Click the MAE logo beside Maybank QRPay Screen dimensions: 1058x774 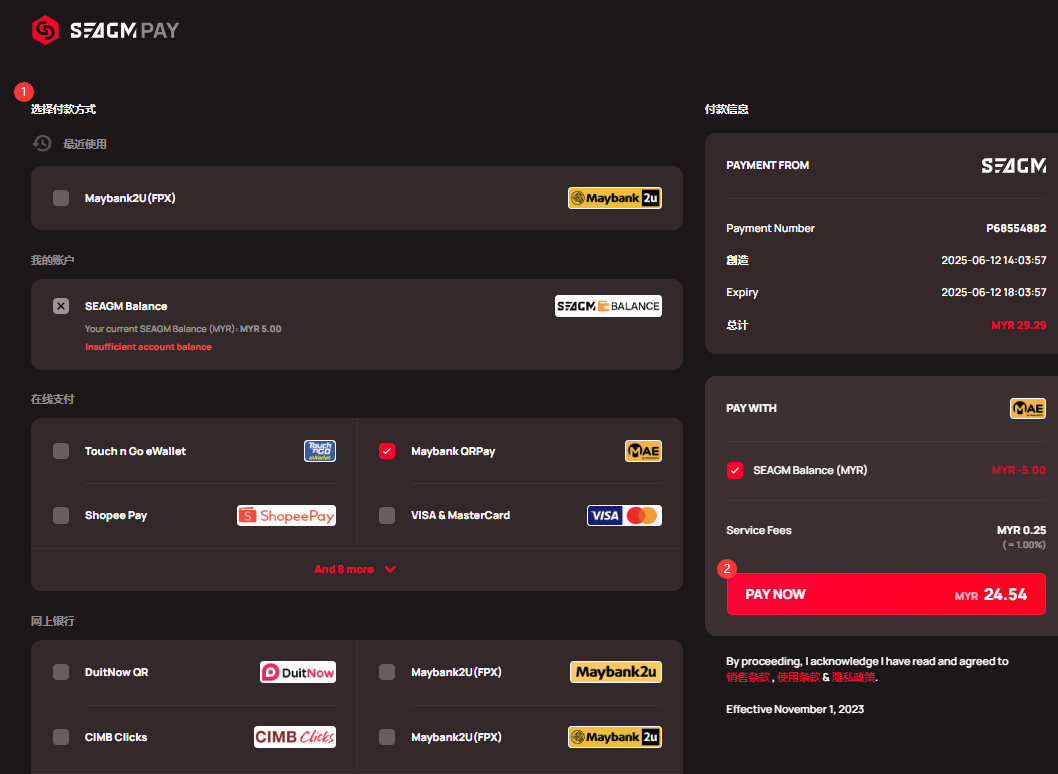click(643, 451)
